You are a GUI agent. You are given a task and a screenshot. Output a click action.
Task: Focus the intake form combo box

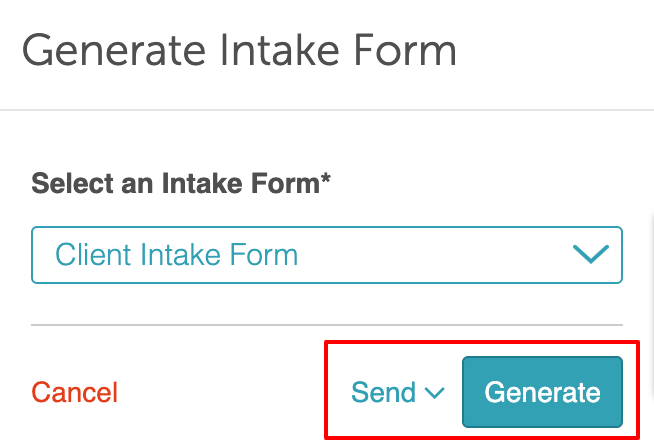(326, 254)
